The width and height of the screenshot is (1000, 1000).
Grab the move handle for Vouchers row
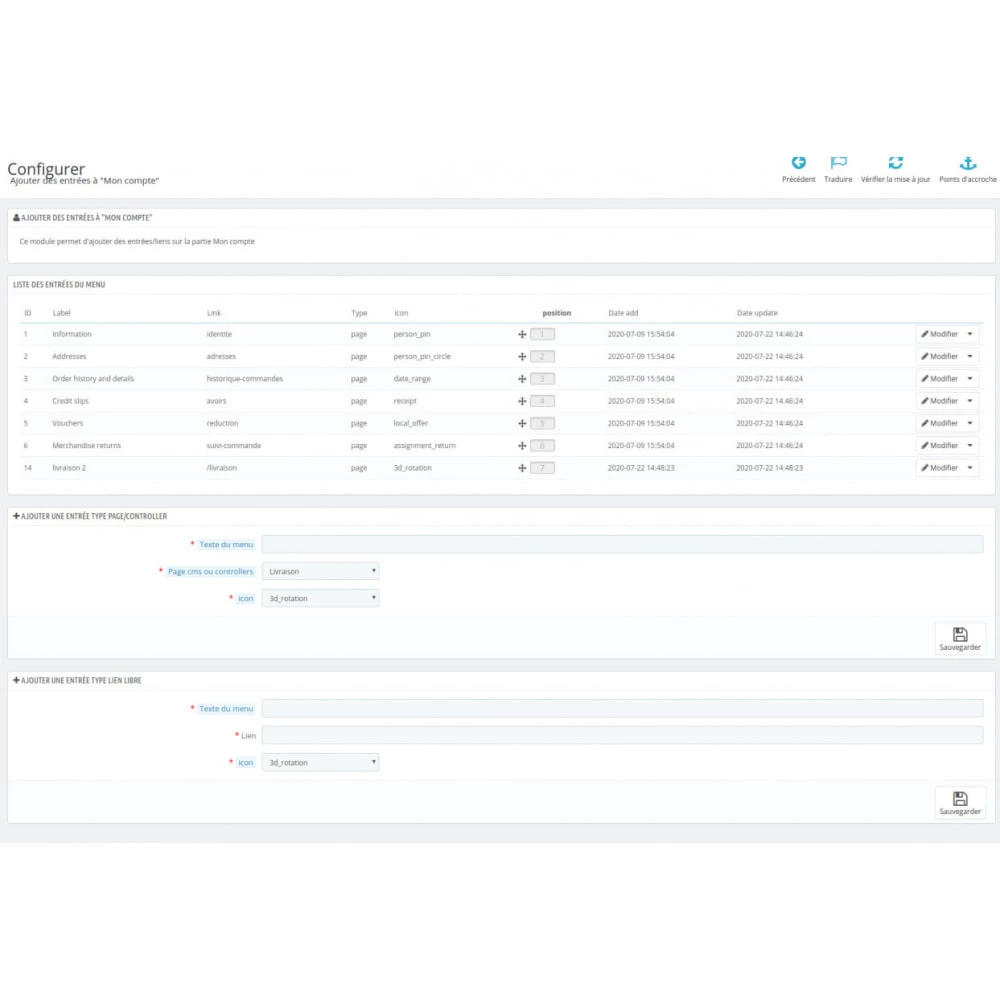pyautogui.click(x=522, y=423)
